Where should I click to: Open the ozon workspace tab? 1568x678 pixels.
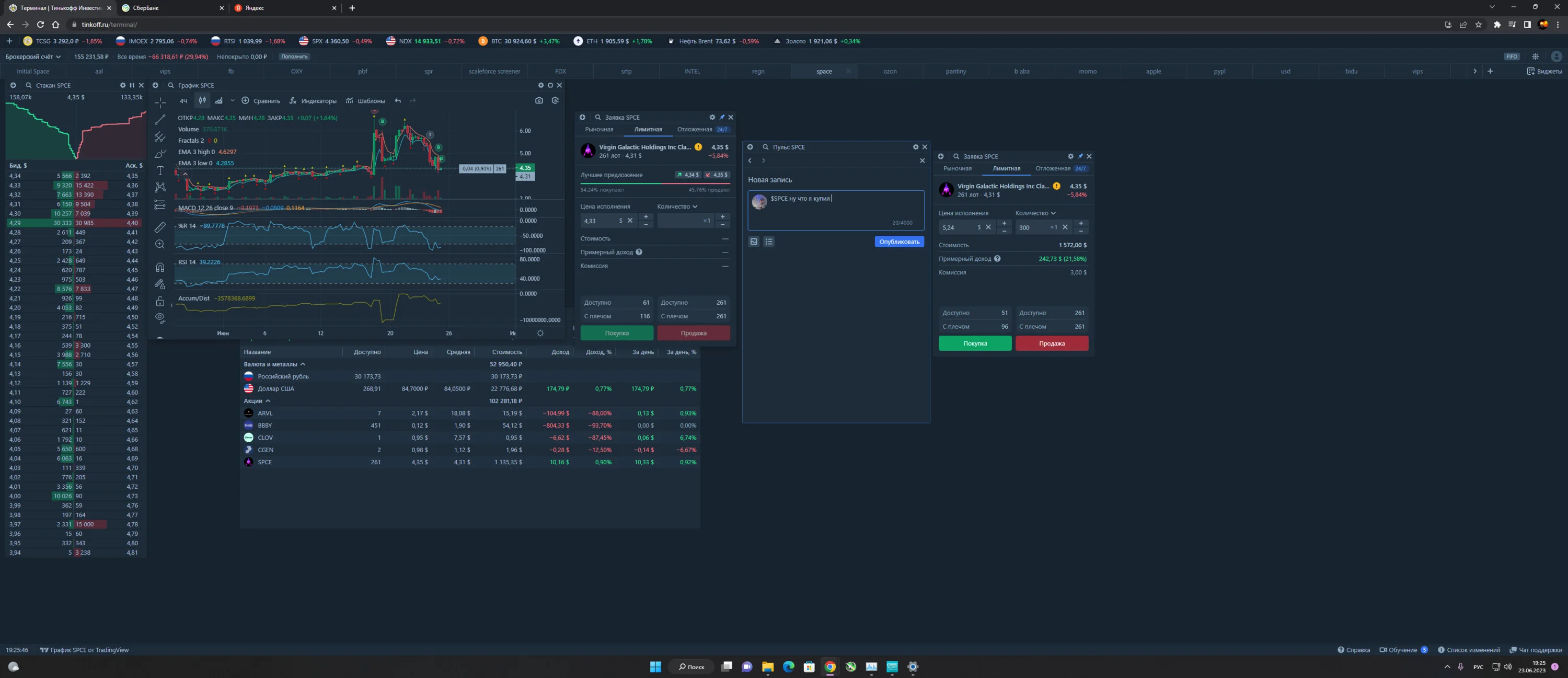[890, 71]
